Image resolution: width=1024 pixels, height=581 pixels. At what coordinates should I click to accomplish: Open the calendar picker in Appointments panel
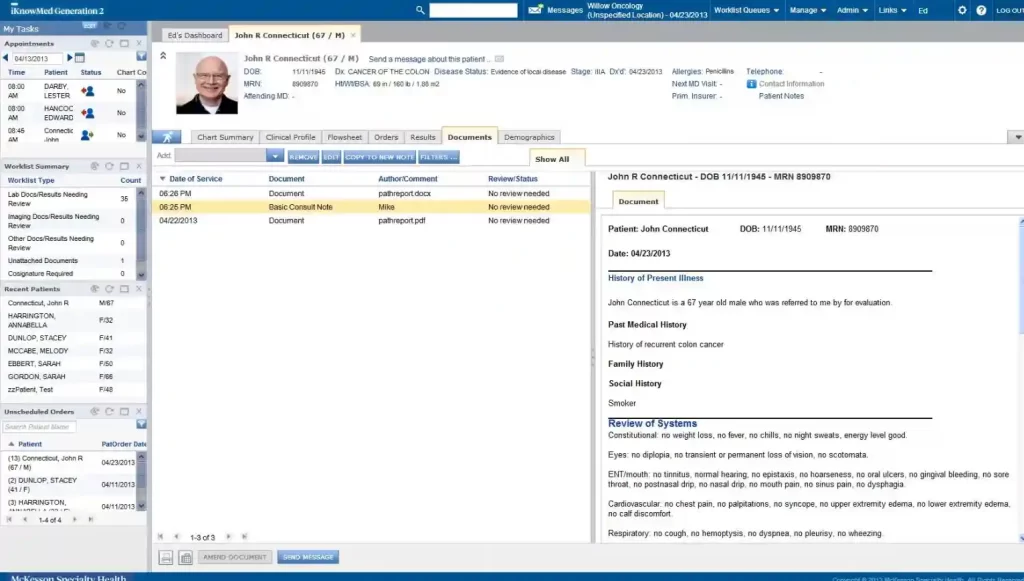click(x=79, y=57)
